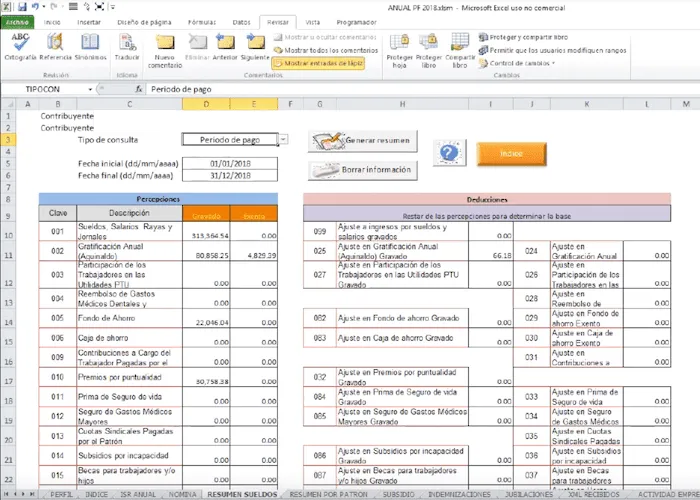
Task: Click the blue question mark help button
Action: [449, 153]
